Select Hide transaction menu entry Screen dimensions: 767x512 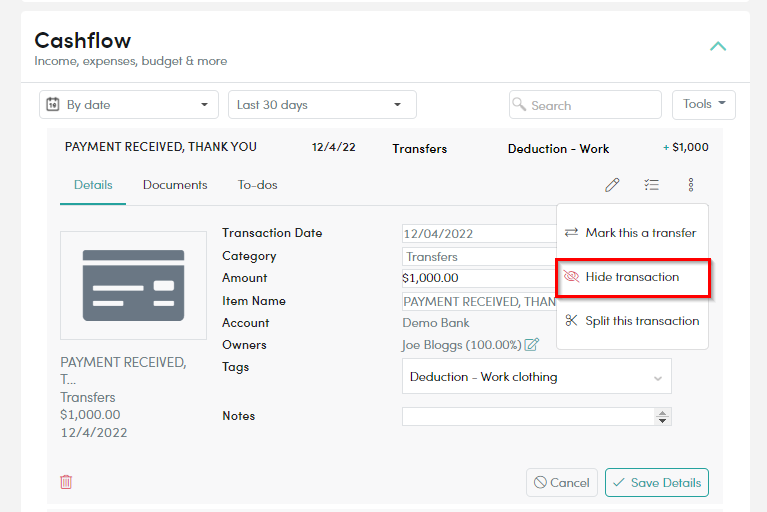[x=632, y=277]
